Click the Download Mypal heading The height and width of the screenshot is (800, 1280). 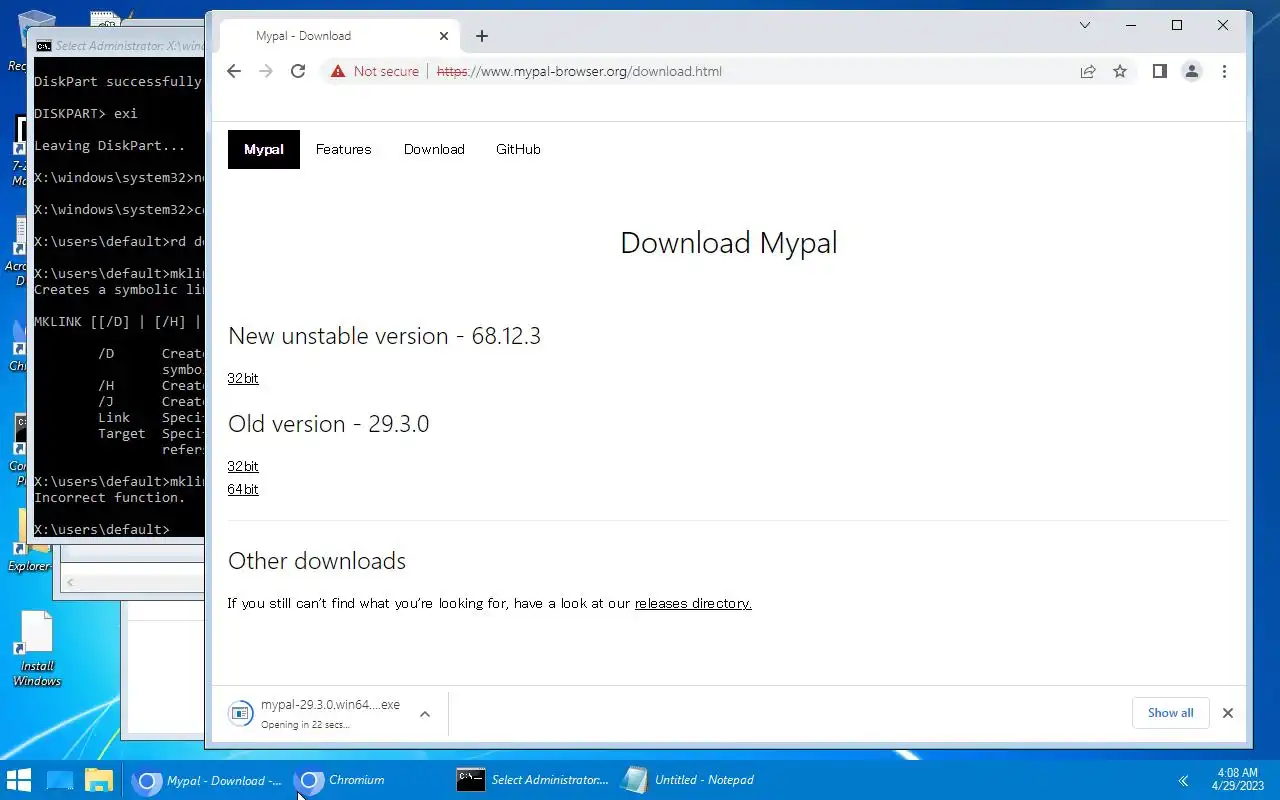pyautogui.click(x=729, y=243)
